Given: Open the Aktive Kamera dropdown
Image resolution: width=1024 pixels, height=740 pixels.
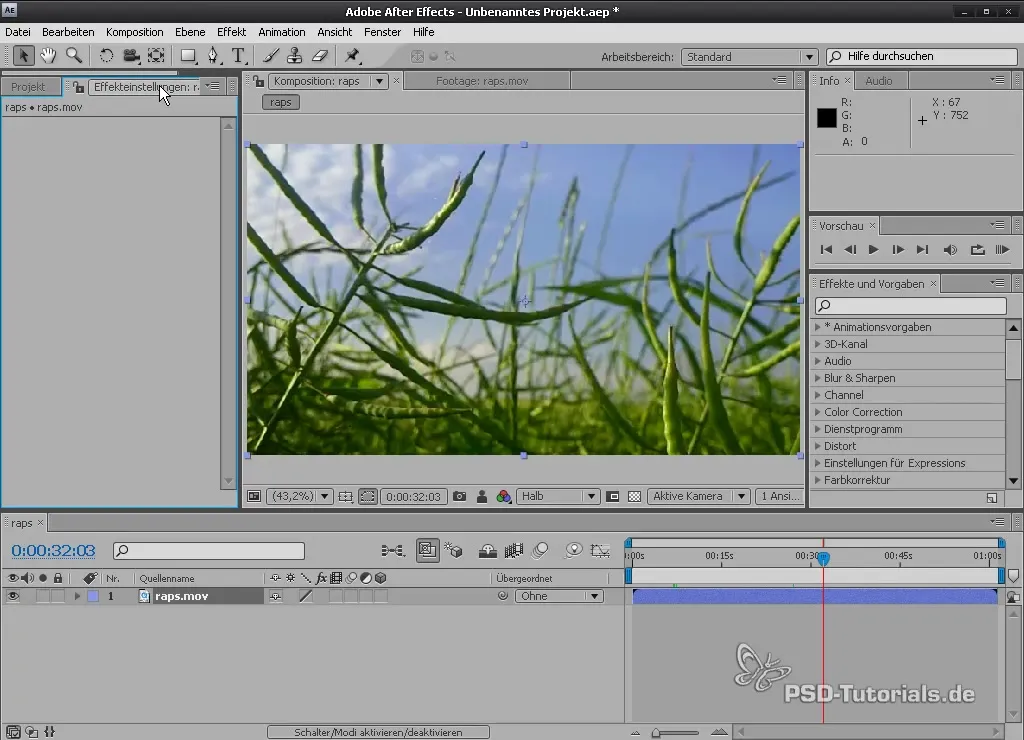Looking at the screenshot, I should tap(698, 496).
